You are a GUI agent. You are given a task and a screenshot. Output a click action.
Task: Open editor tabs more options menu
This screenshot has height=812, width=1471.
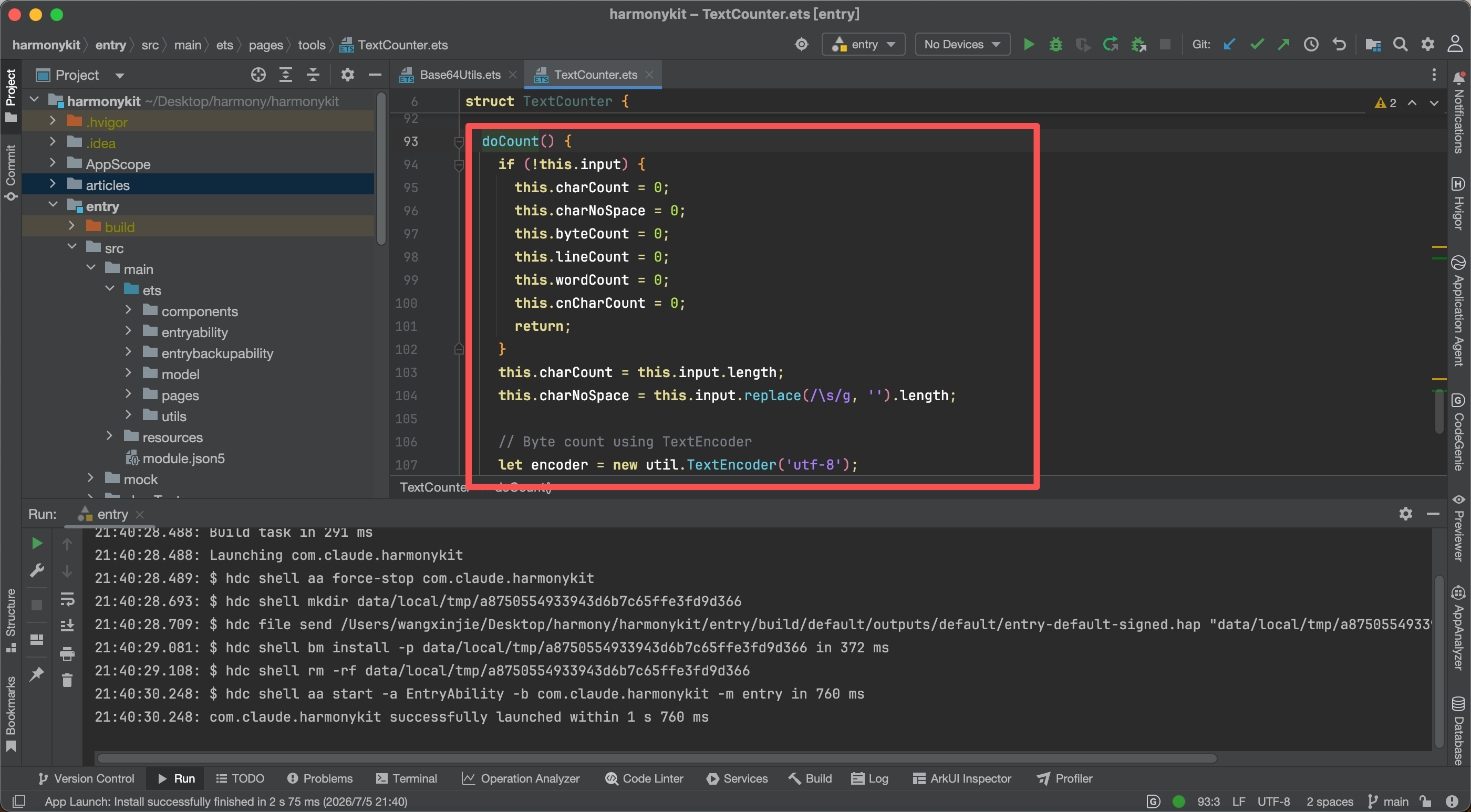(x=1434, y=75)
